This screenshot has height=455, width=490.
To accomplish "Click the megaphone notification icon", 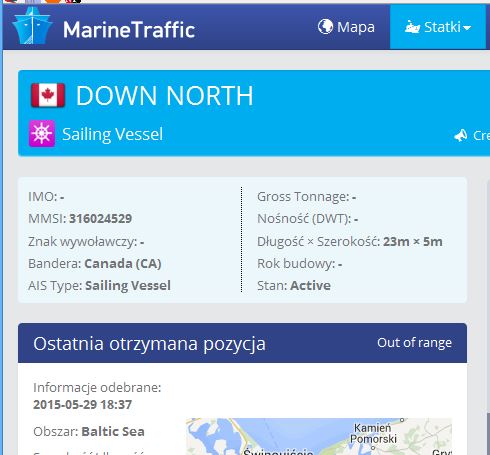I will tap(461, 135).
